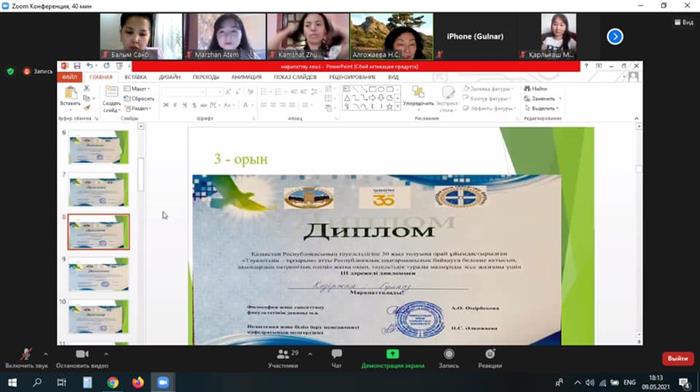
Task: Open Заливка фигуры shape fill dropdown
Action: point(489,89)
